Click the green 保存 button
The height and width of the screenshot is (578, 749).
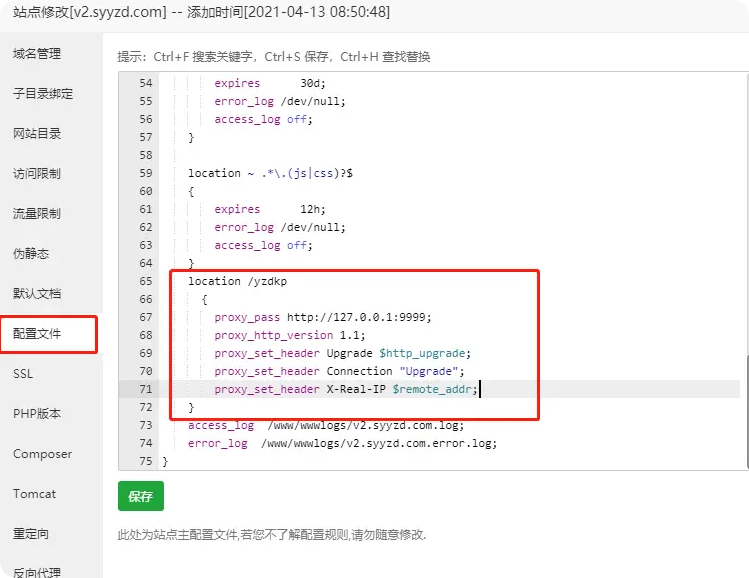pyautogui.click(x=141, y=496)
